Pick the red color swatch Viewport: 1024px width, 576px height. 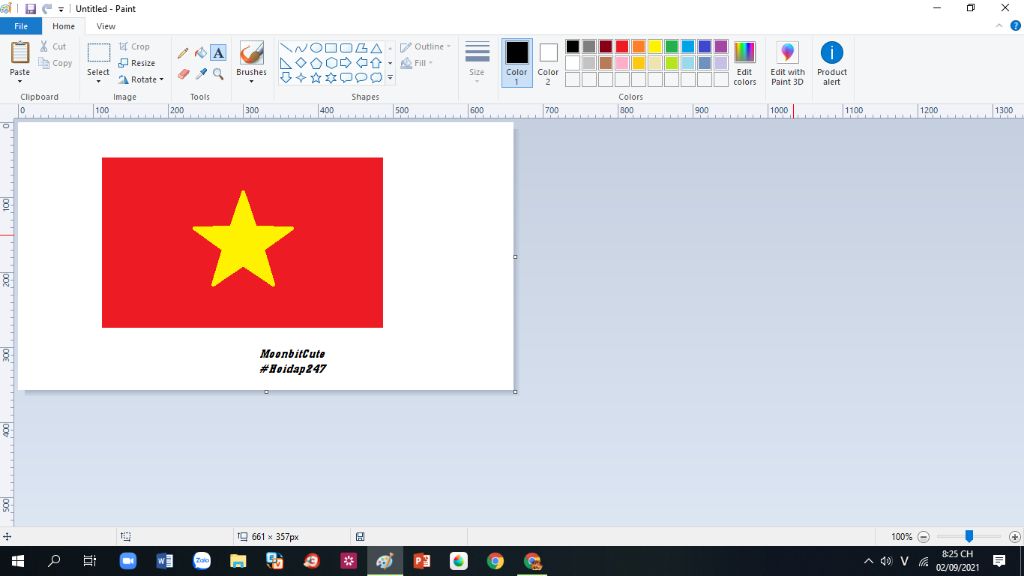622,46
